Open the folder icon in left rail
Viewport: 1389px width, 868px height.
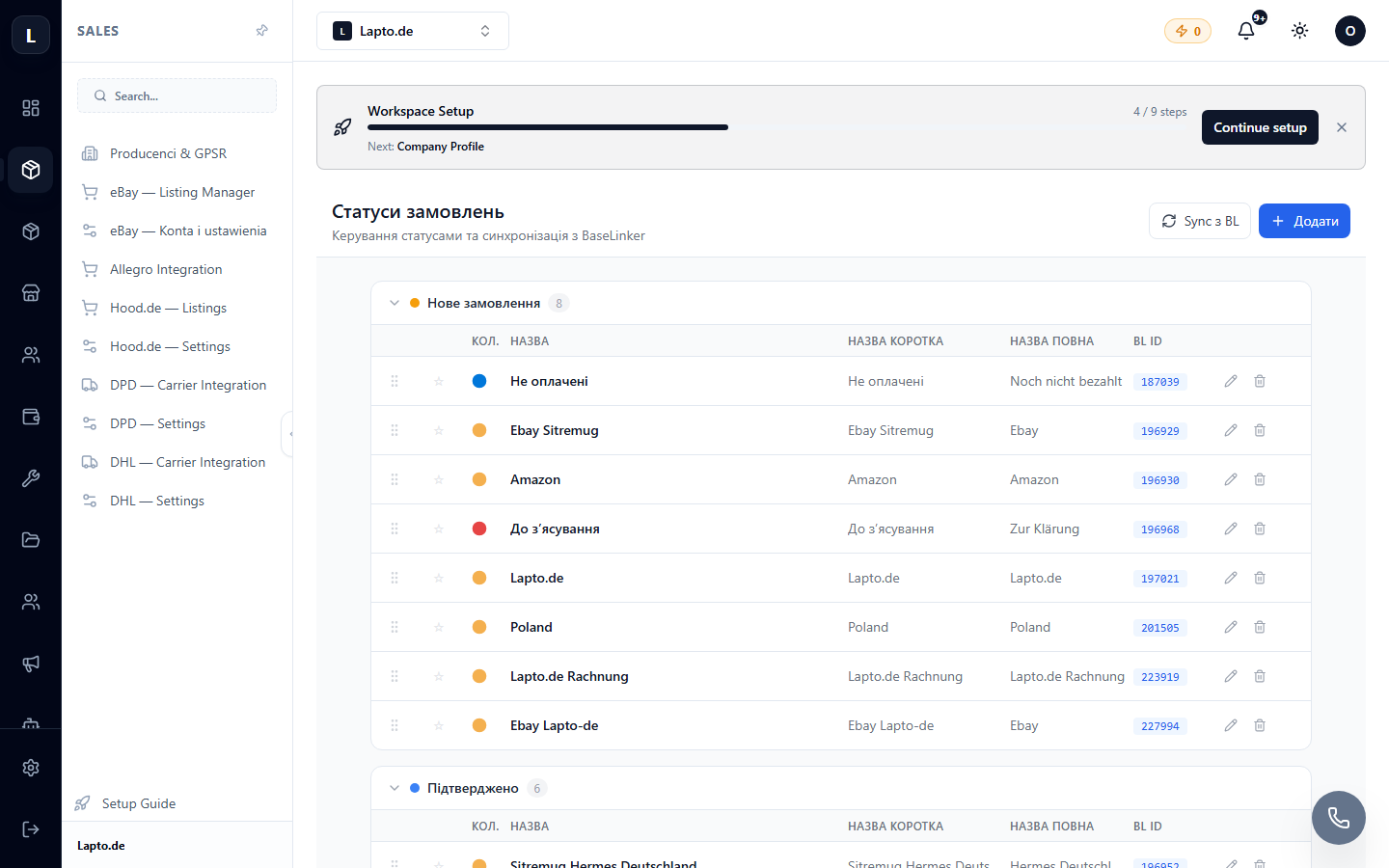(x=31, y=540)
